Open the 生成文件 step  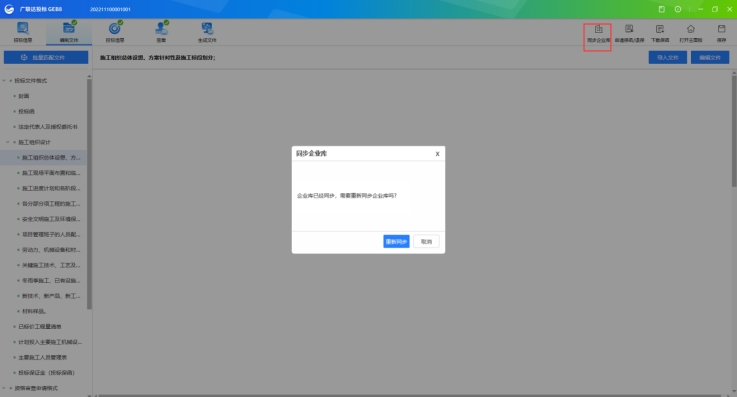pyautogui.click(x=207, y=32)
